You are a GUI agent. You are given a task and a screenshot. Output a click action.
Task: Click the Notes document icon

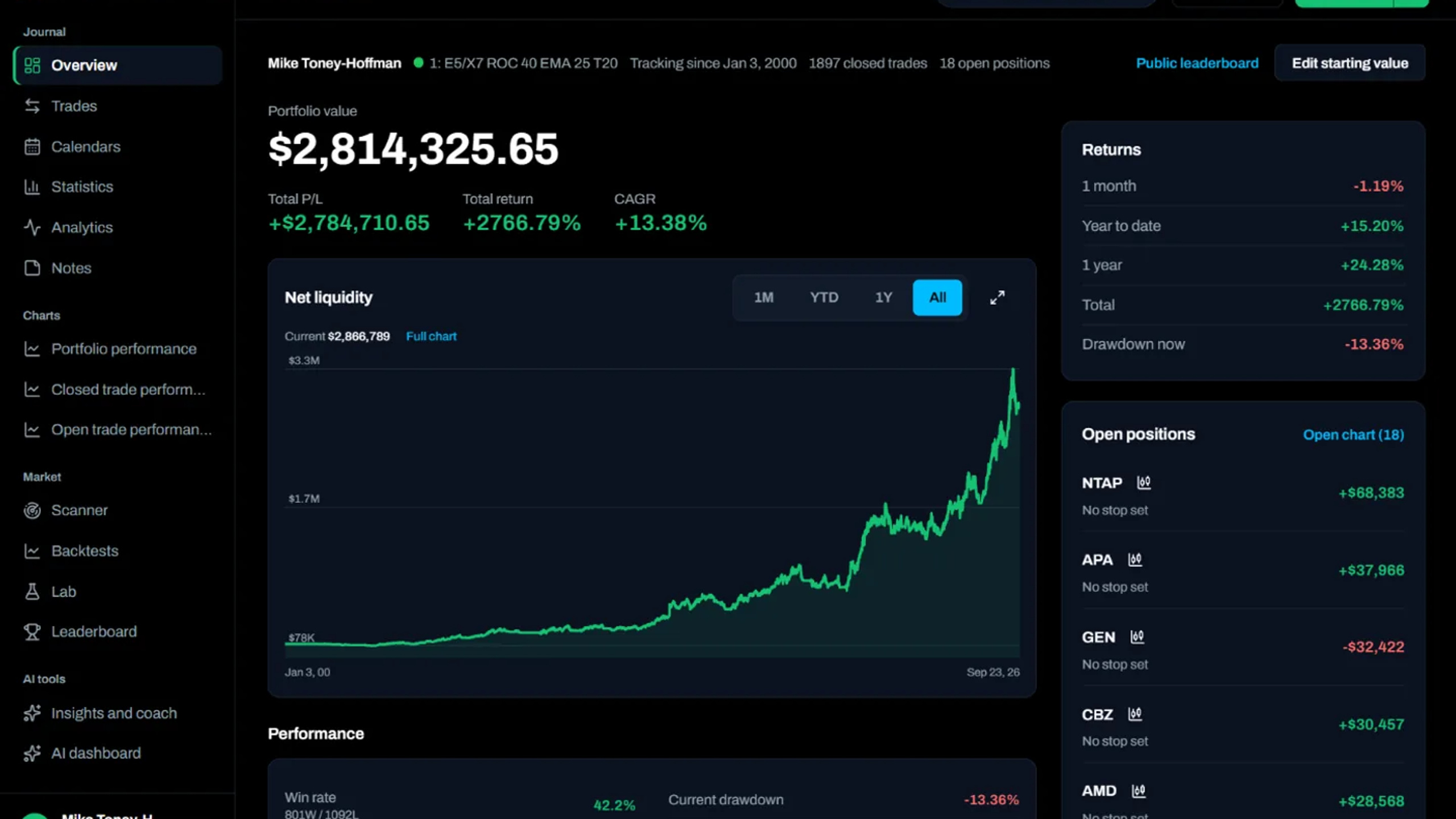pyautogui.click(x=32, y=268)
